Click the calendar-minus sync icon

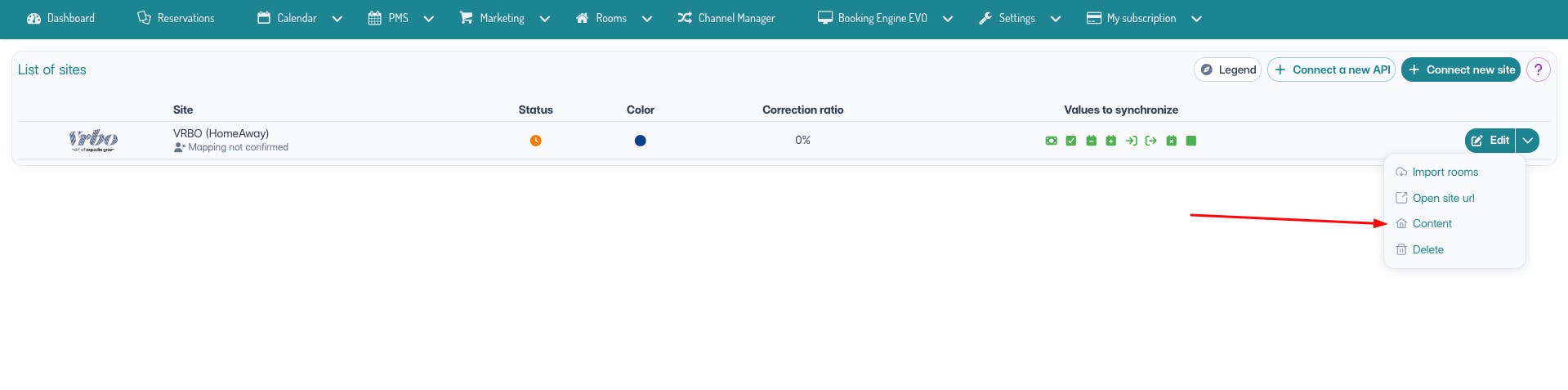pyautogui.click(x=1091, y=141)
